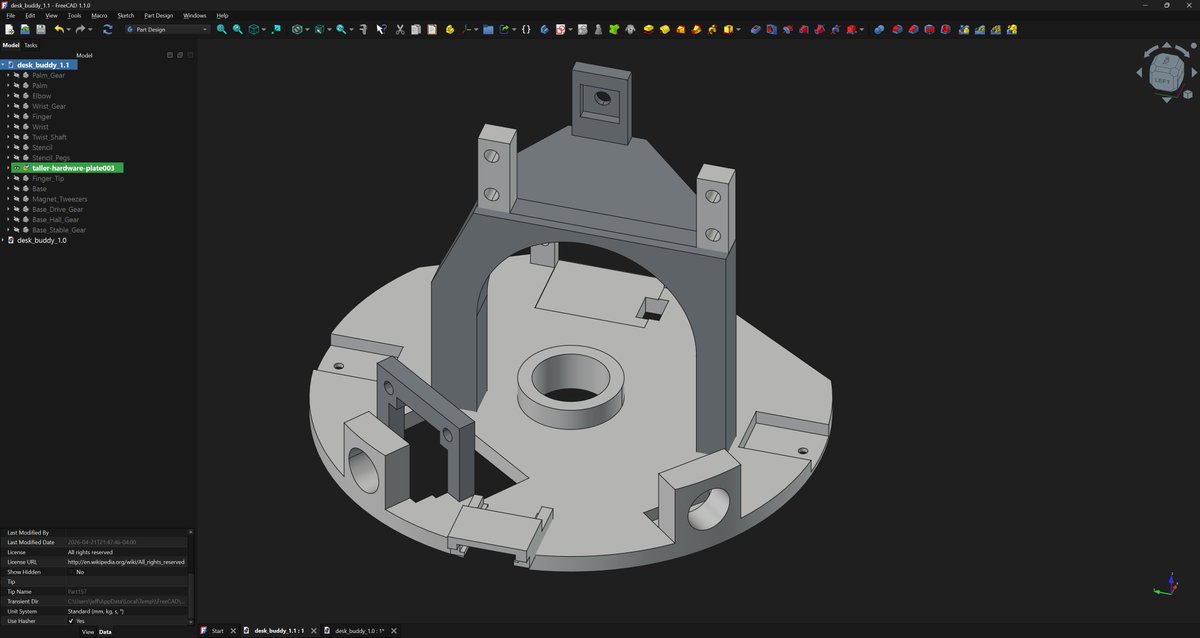This screenshot has height=638, width=1200.
Task: Click the Paste clipboard icon
Action: (432, 29)
